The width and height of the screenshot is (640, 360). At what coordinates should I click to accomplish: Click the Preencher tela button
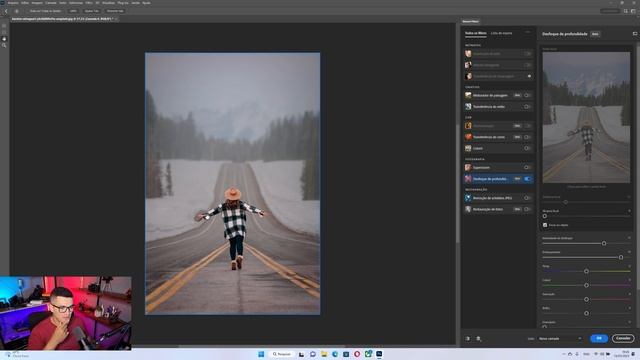tap(115, 11)
